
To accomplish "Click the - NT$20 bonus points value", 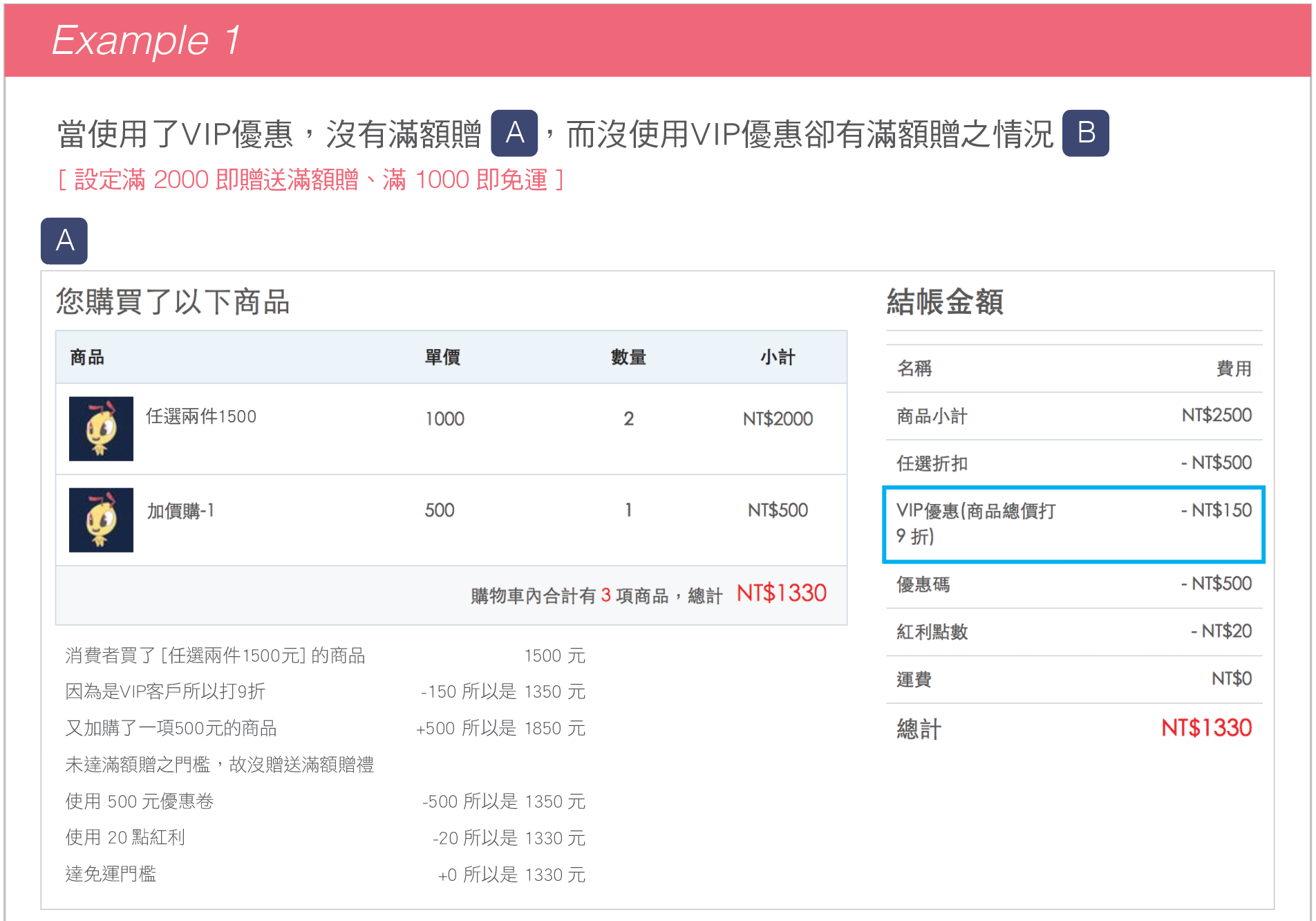I will click(1221, 631).
